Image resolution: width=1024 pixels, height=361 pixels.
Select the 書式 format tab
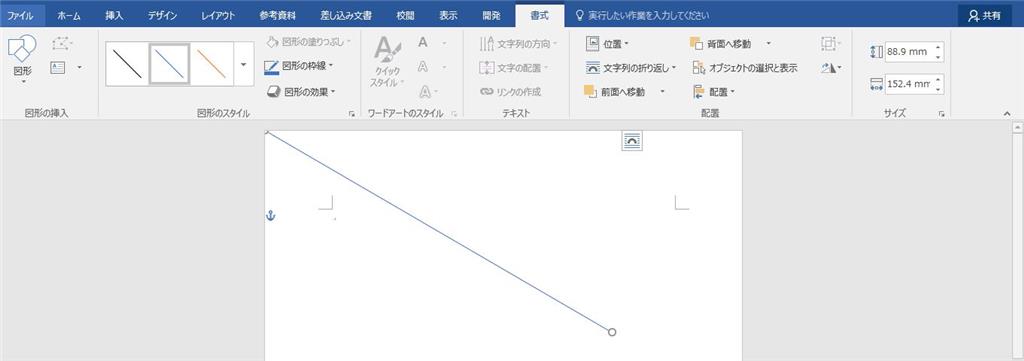tap(539, 15)
